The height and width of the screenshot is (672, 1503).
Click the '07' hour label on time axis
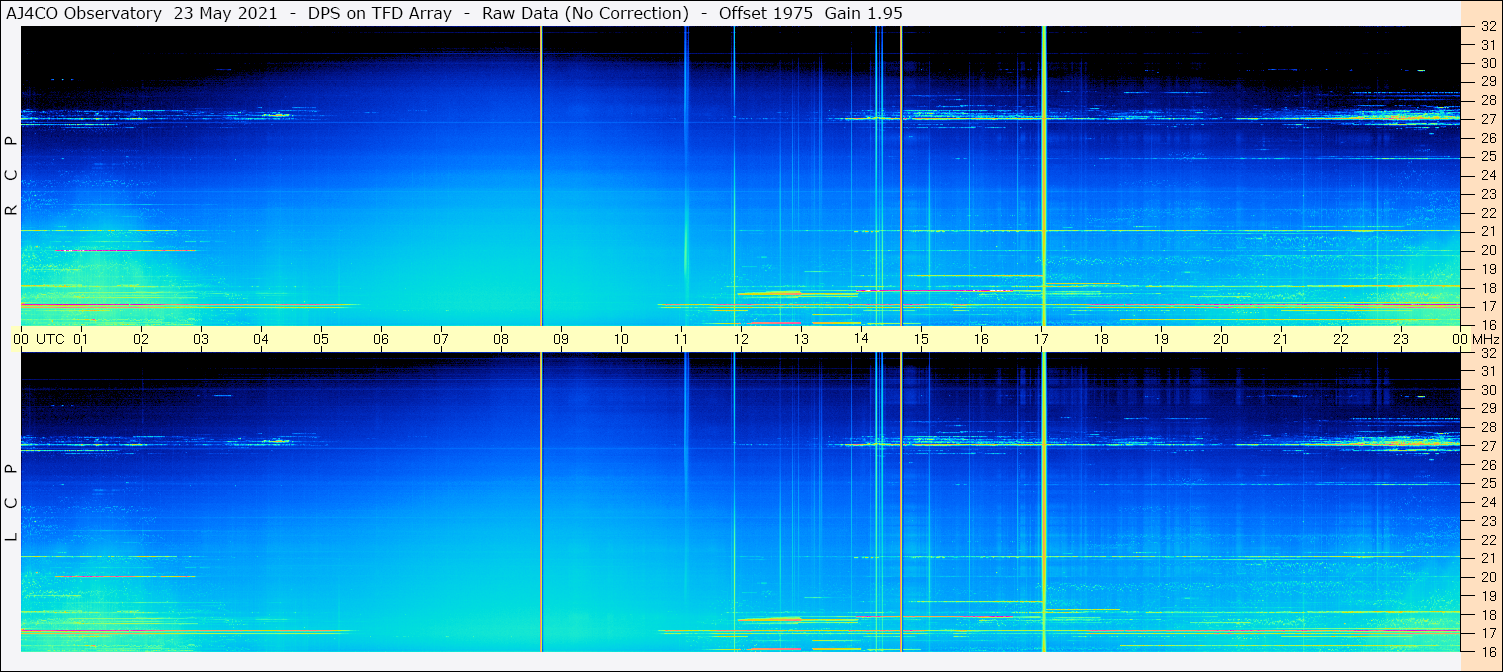pos(441,339)
